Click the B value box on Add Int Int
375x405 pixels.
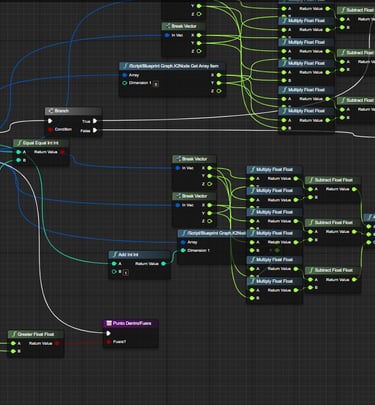tap(125, 272)
